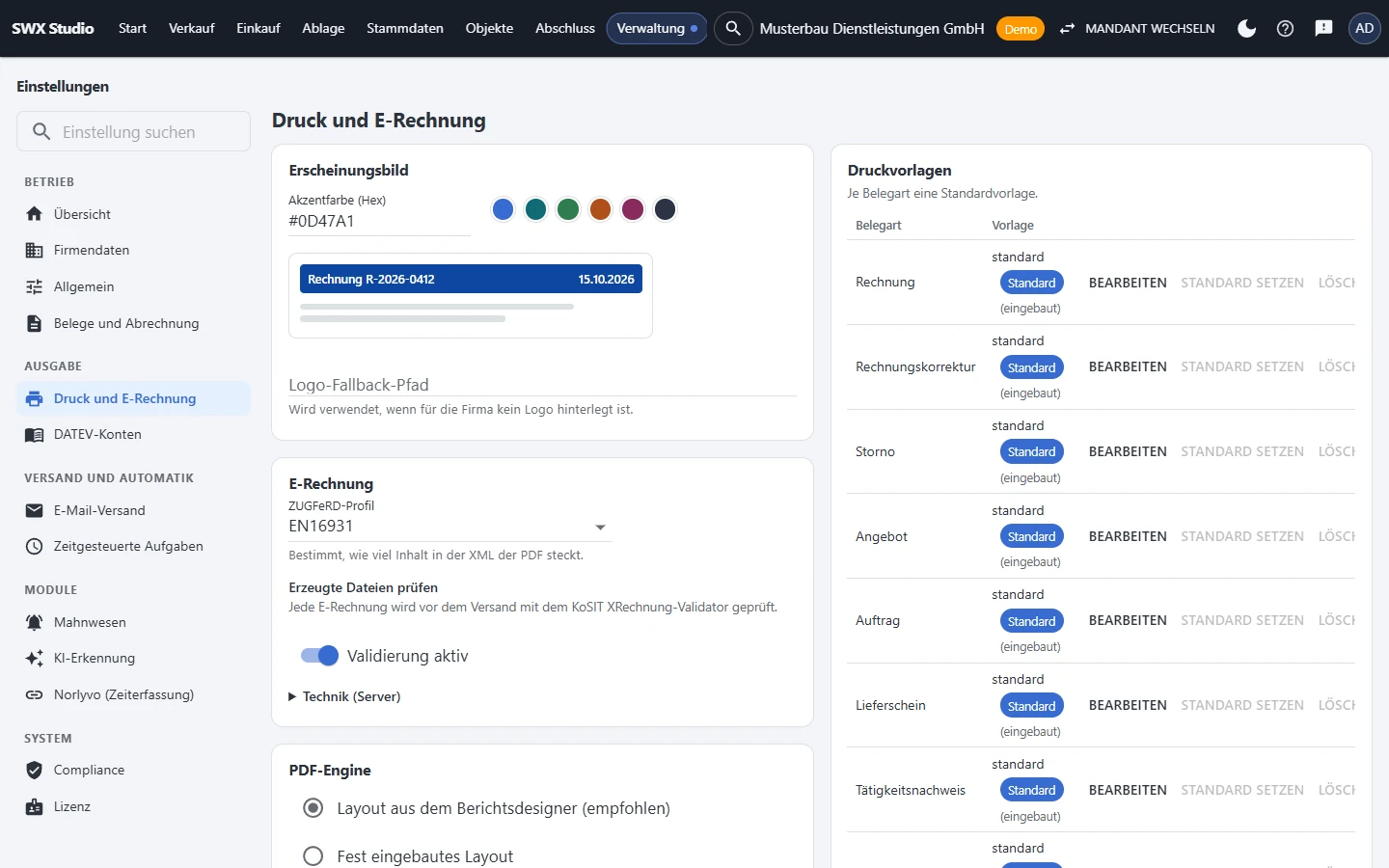The height and width of the screenshot is (868, 1389).
Task: Select Fest eingebautes Layout radio
Action: coord(313,856)
